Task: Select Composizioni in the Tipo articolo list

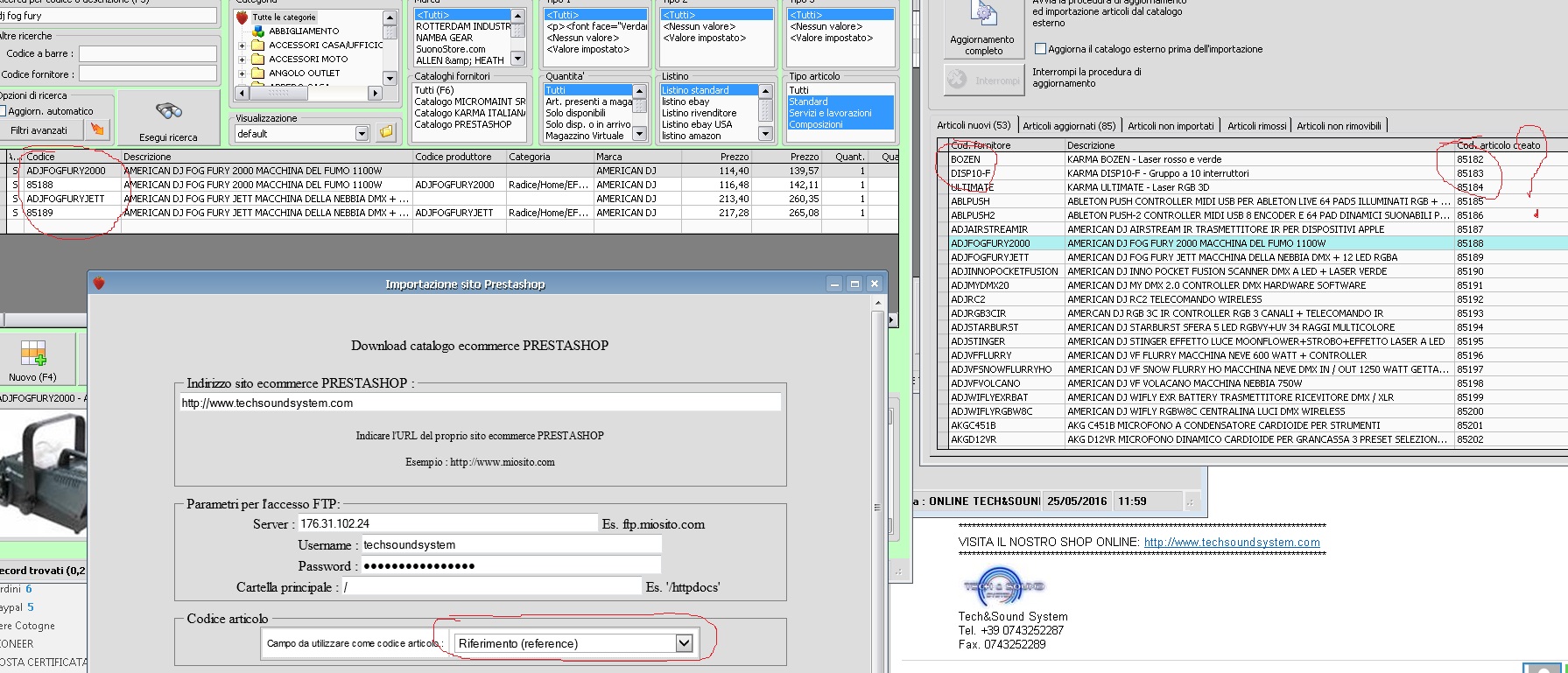Action: point(840,124)
